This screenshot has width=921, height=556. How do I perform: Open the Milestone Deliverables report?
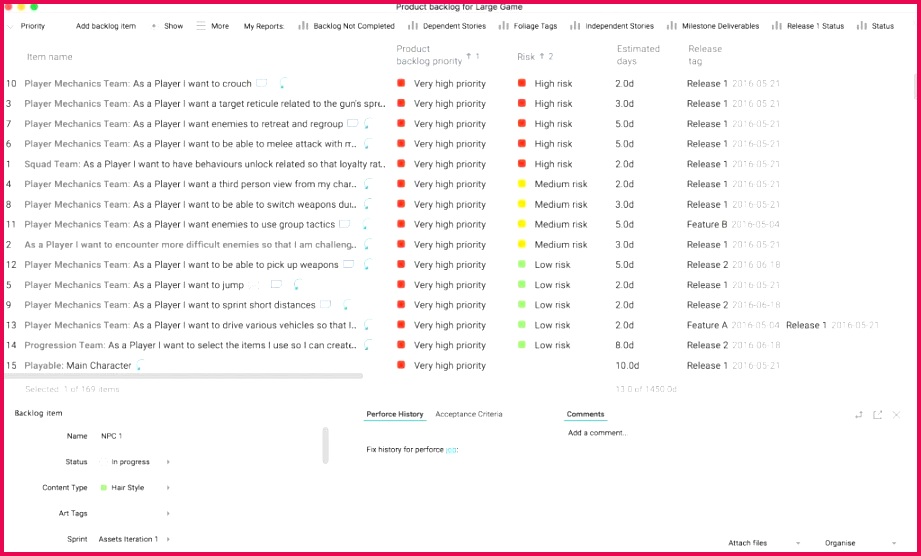(x=714, y=26)
